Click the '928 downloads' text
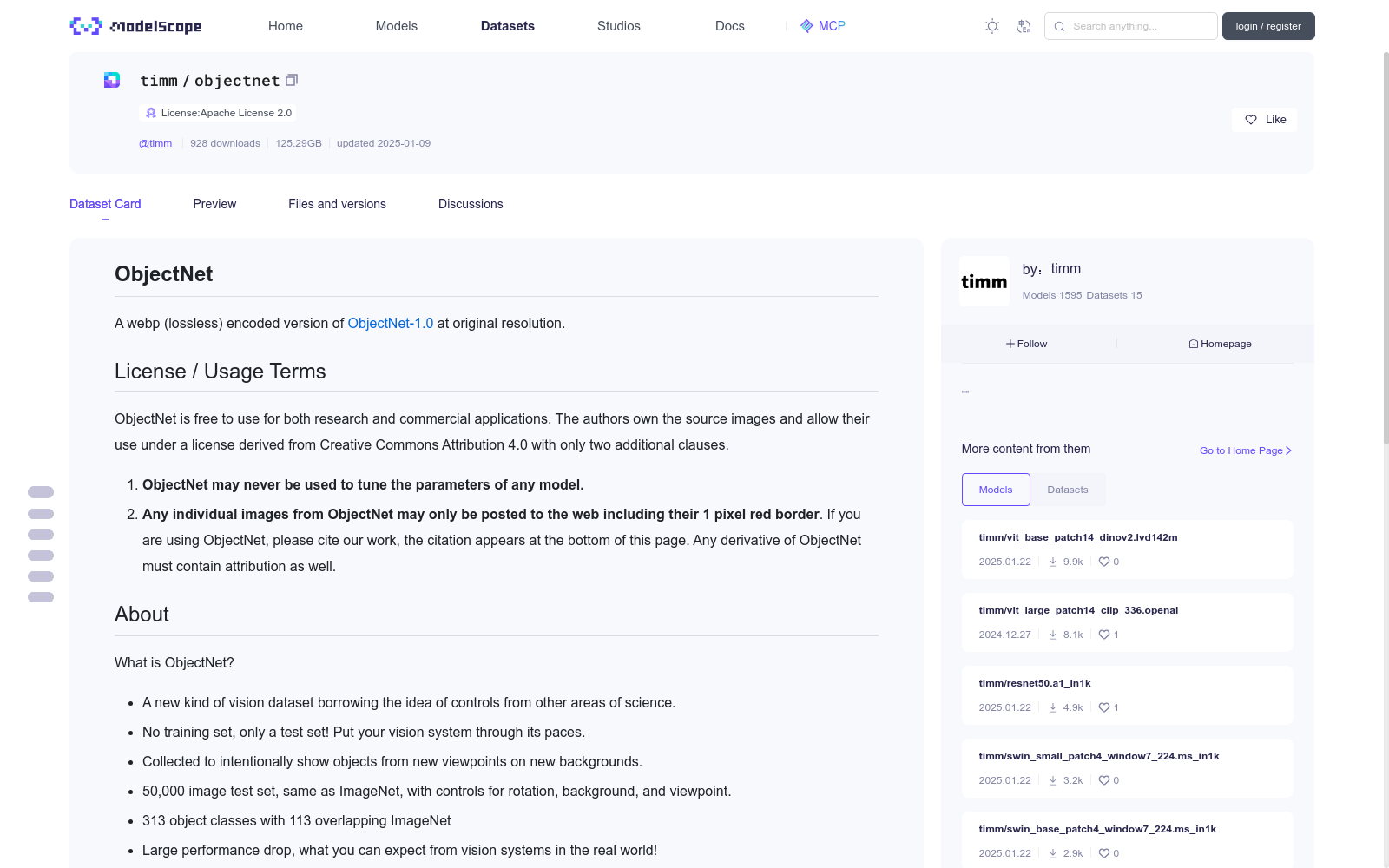1389x868 pixels. tap(225, 143)
